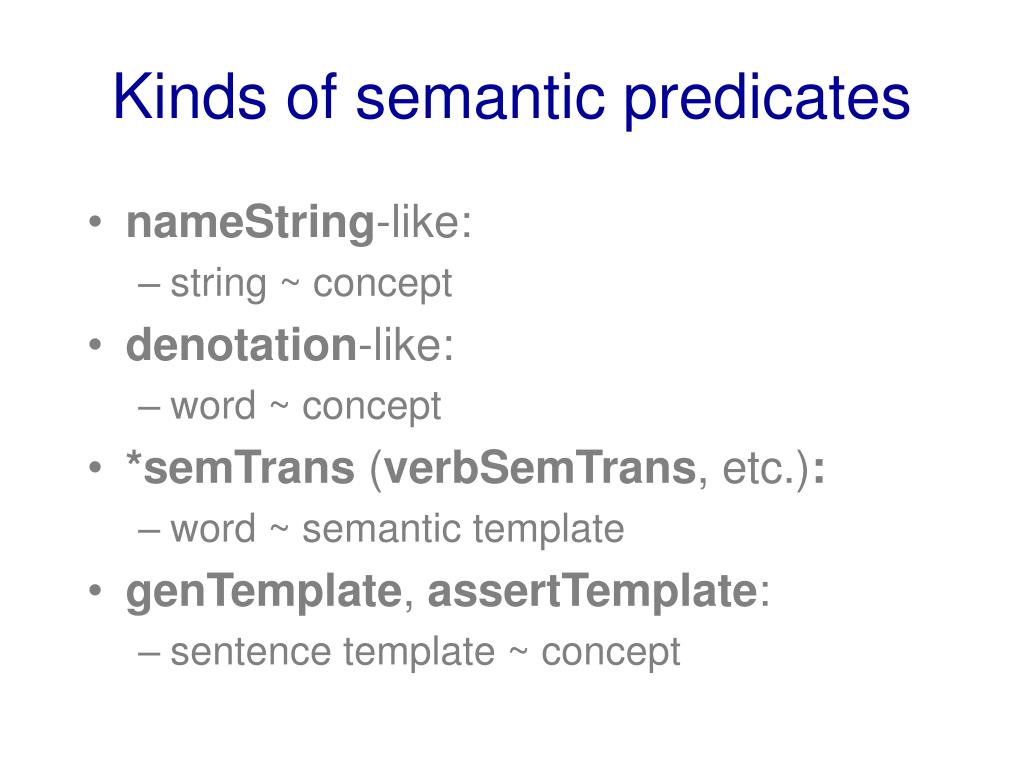The height and width of the screenshot is (768, 1024).
Task: Click the slide title Kinds of semantic predicates
Action: (511, 98)
